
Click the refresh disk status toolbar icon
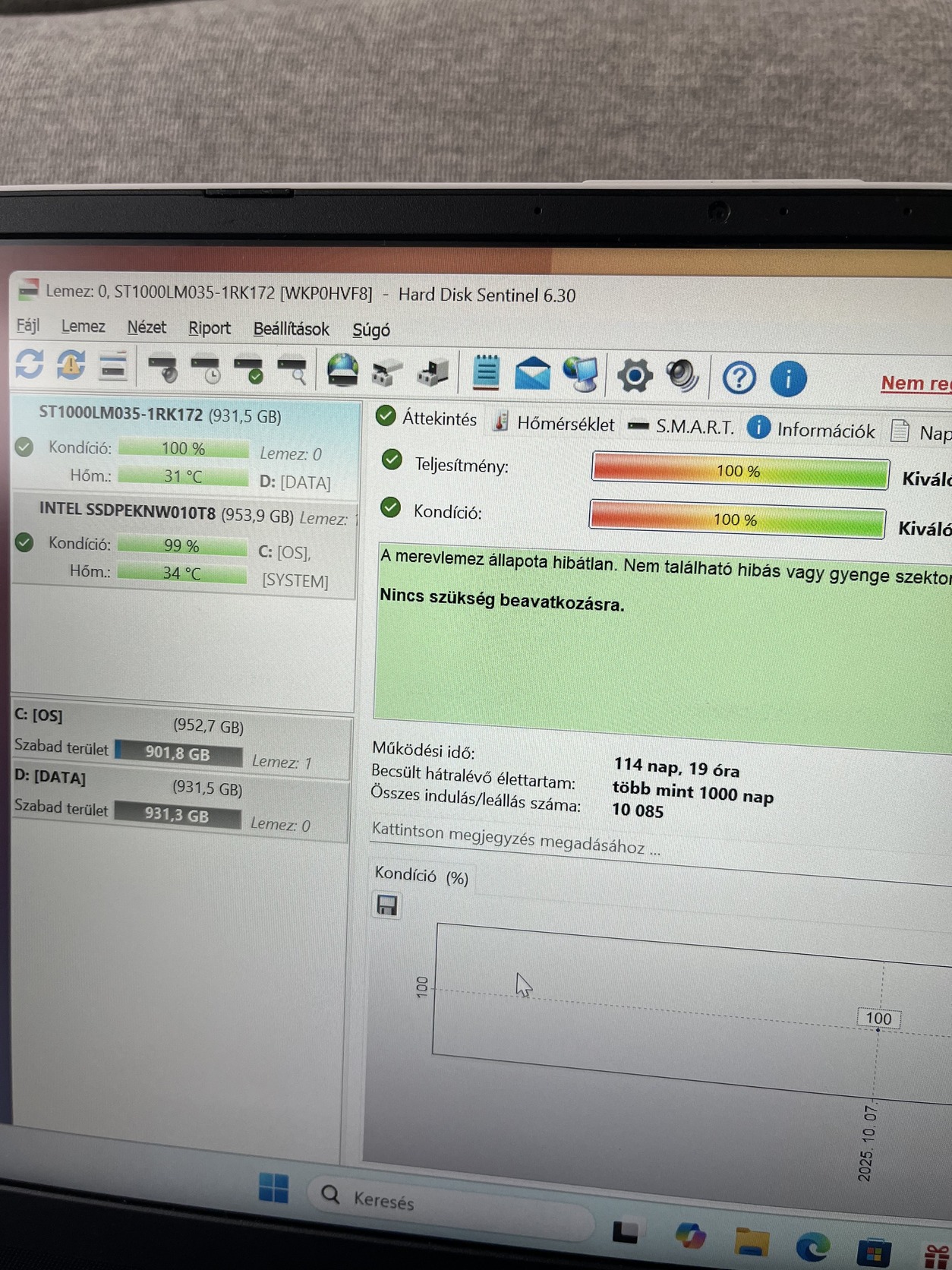pyautogui.click(x=30, y=365)
